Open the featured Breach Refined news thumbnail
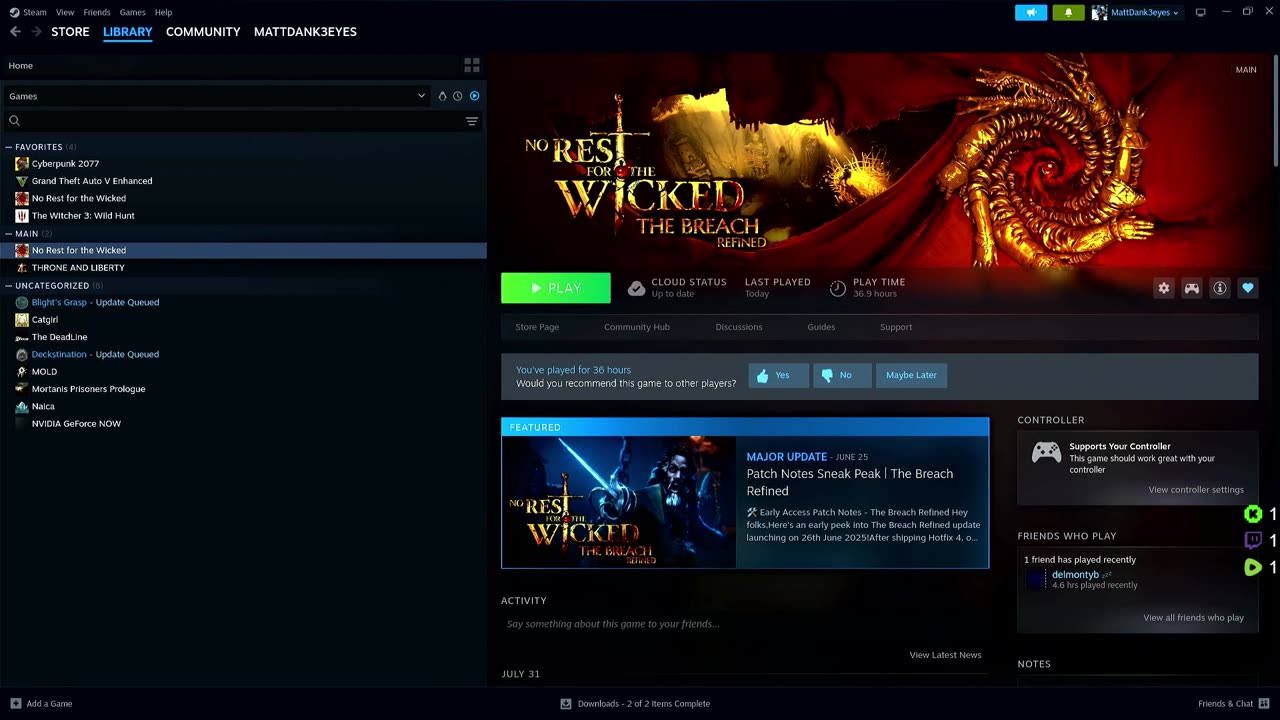Image resolution: width=1280 pixels, height=720 pixels. pos(619,502)
